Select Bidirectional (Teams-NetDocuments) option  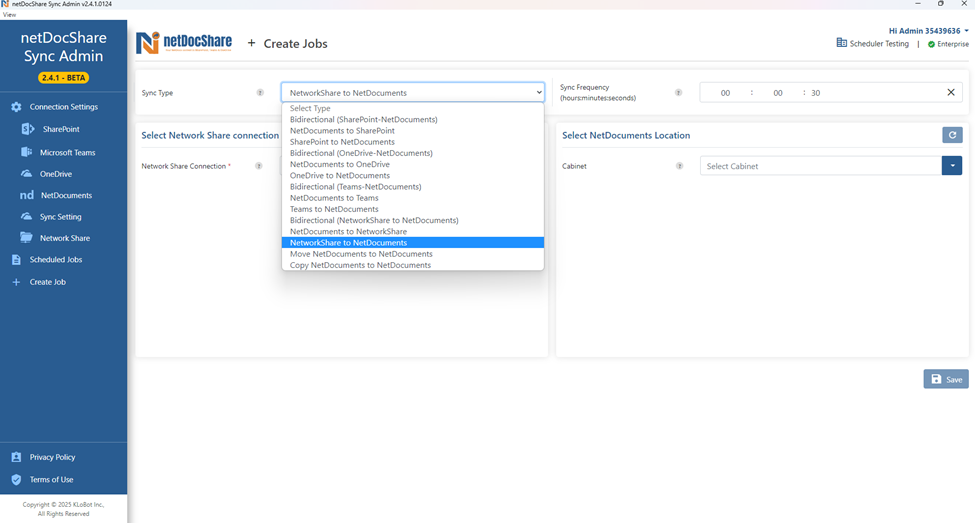click(413, 187)
